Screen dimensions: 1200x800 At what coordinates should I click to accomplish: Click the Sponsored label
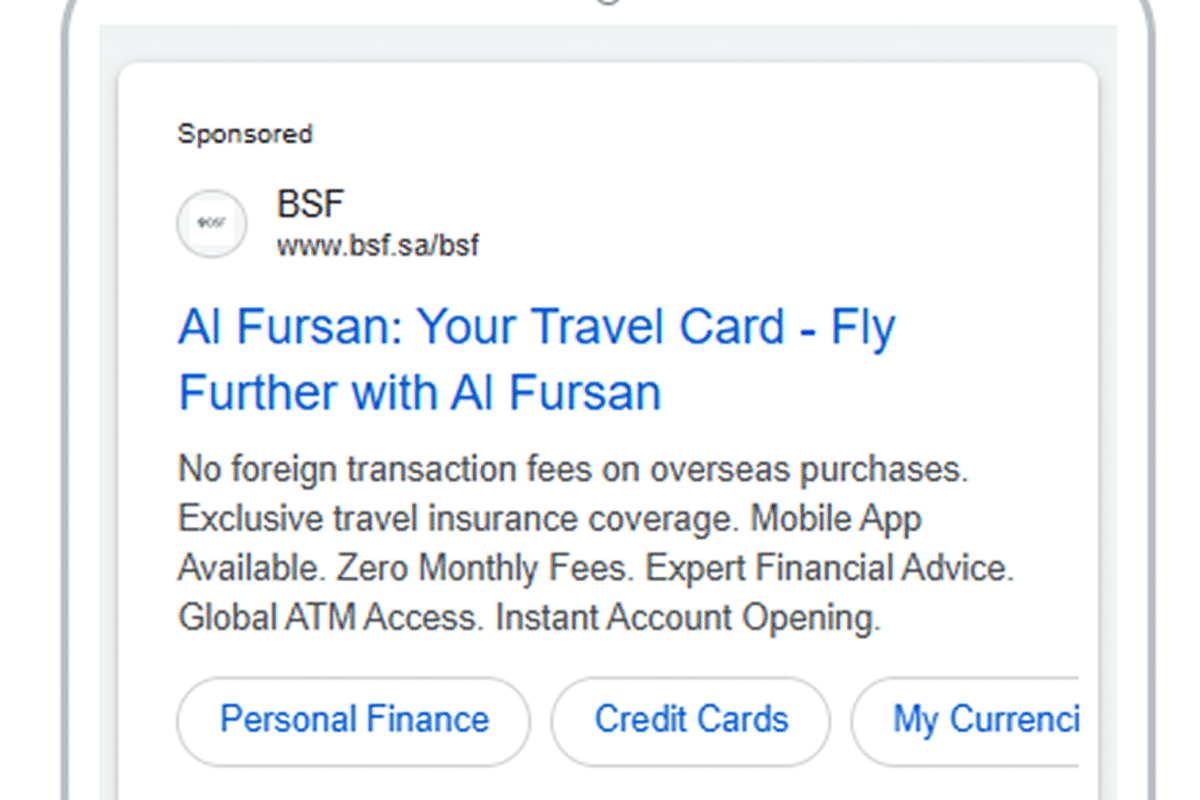[245, 134]
